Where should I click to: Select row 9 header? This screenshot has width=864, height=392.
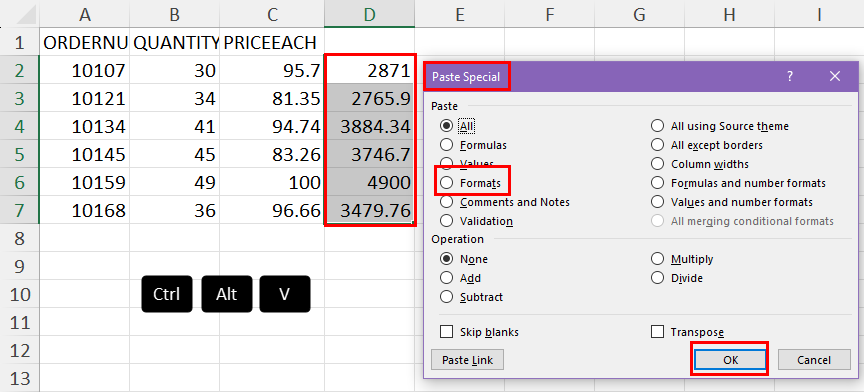(20, 266)
